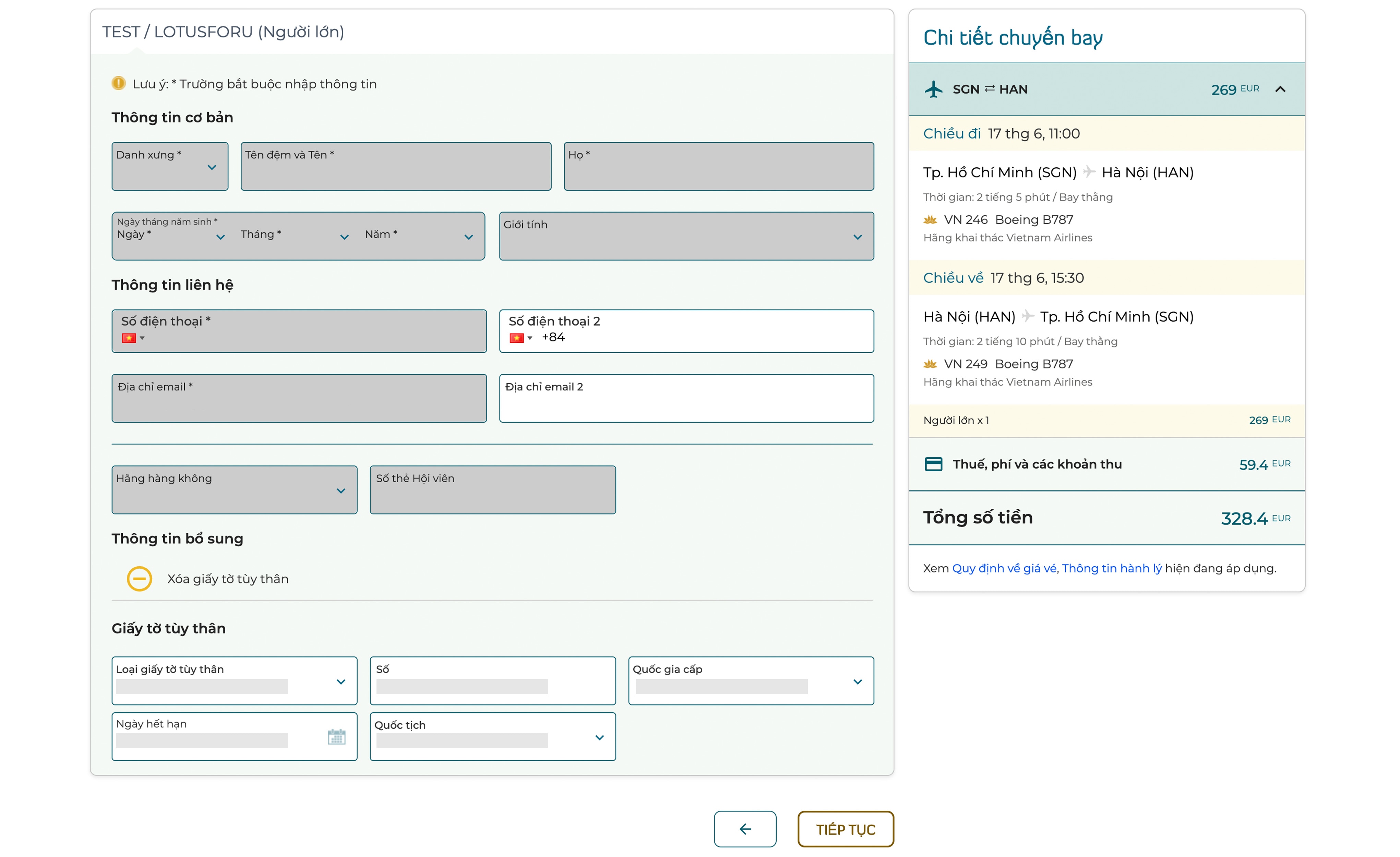
Task: Click the lotus logo next to VN 249
Action: click(x=930, y=363)
